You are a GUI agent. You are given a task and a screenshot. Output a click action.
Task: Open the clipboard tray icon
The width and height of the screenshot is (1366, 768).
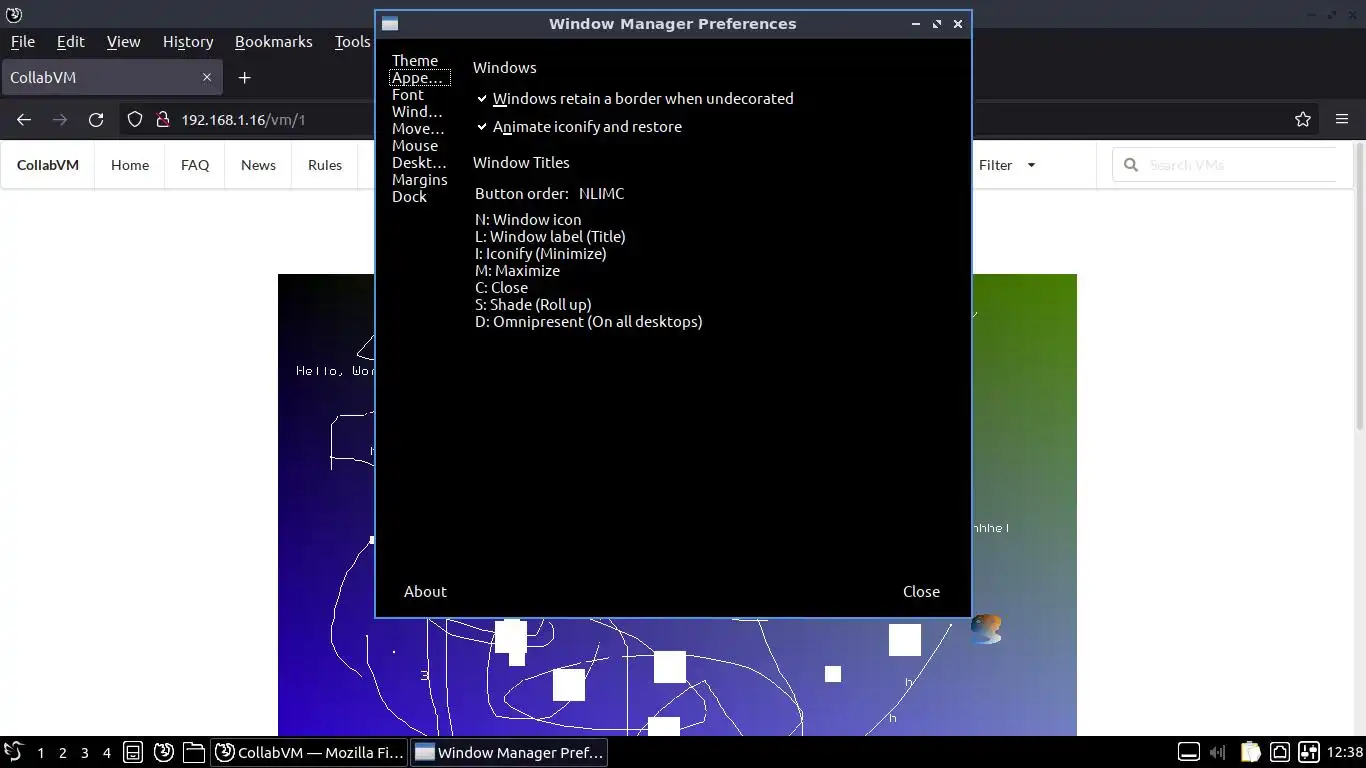1250,752
